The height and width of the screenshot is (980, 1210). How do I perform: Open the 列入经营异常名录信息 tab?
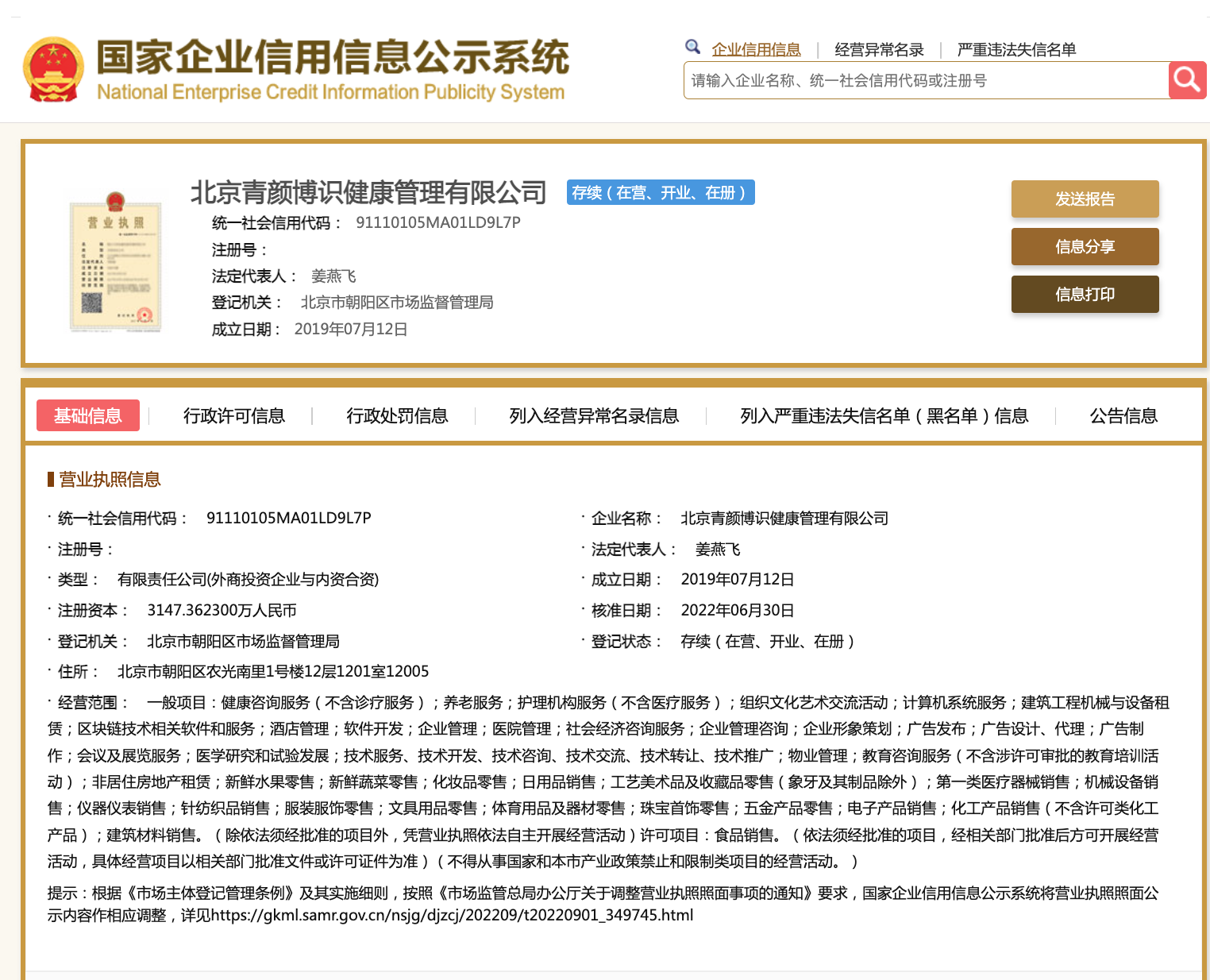(594, 415)
